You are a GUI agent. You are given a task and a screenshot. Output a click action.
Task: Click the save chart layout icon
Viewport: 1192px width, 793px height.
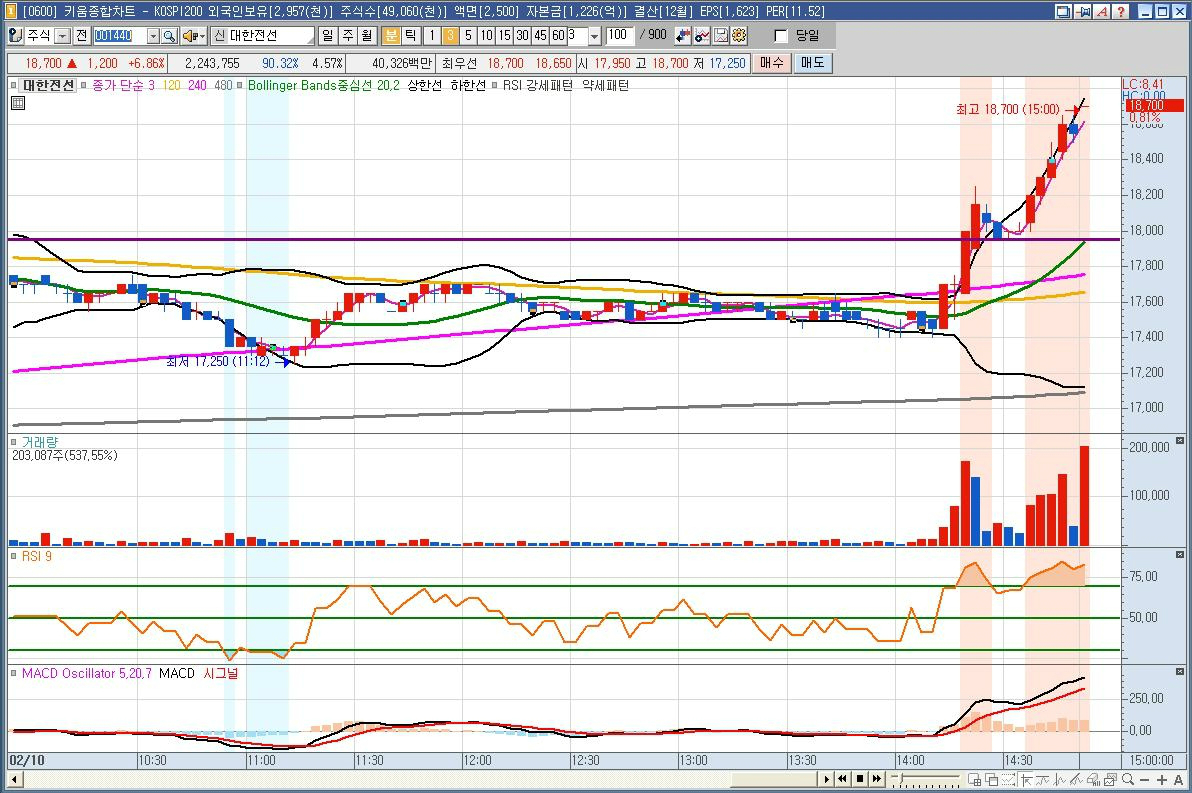tap(721, 36)
